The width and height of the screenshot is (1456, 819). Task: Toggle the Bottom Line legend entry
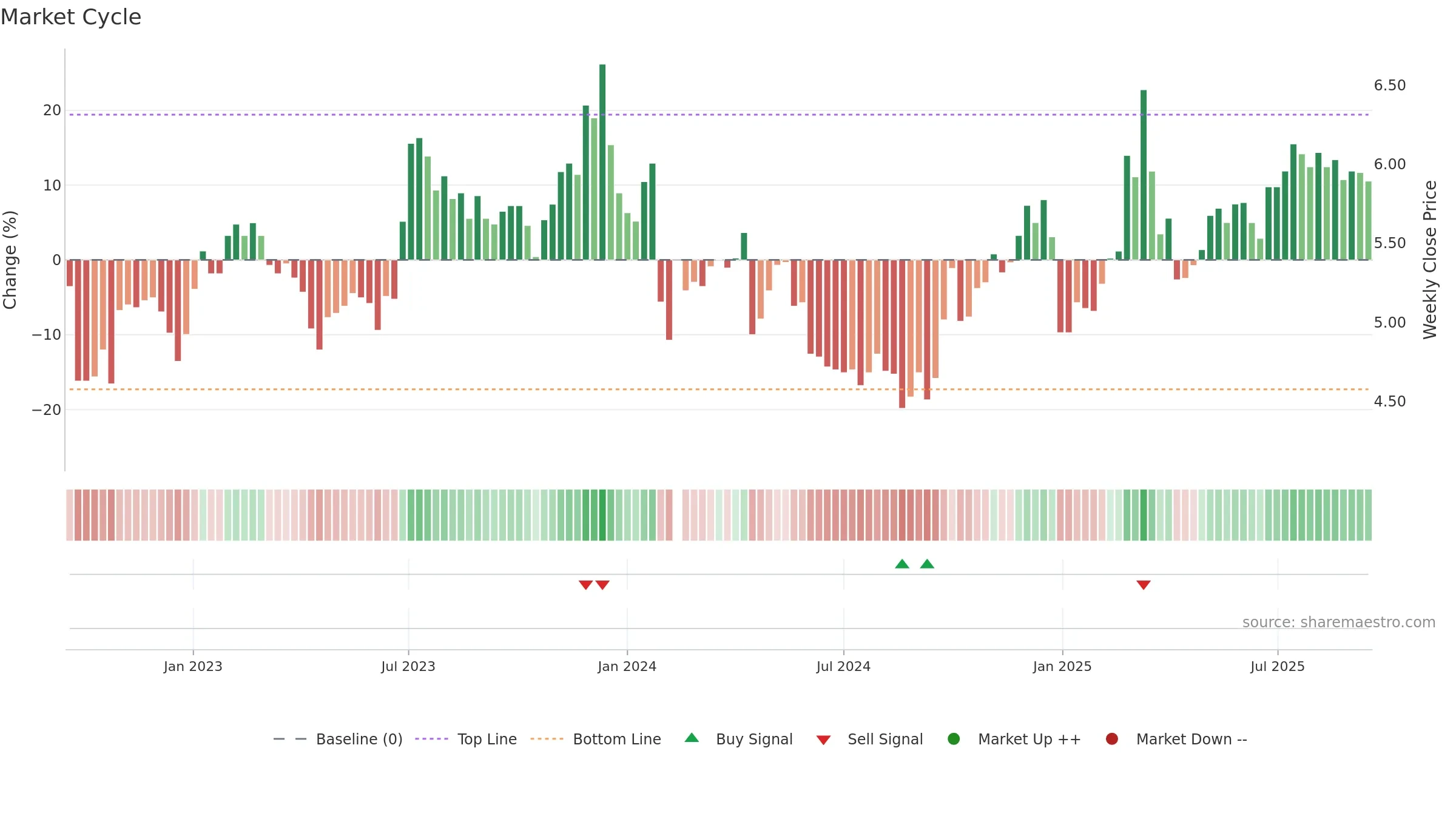tap(596, 739)
